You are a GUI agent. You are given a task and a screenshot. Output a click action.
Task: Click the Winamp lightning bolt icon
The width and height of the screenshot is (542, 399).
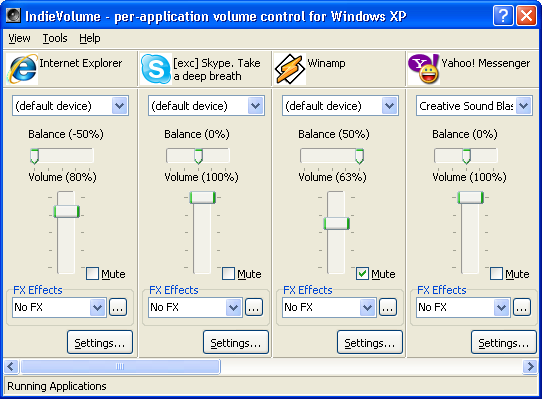[x=290, y=69]
